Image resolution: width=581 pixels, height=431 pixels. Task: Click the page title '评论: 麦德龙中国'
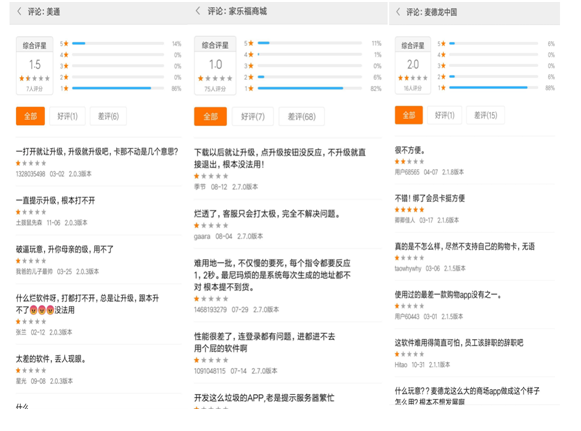(431, 12)
